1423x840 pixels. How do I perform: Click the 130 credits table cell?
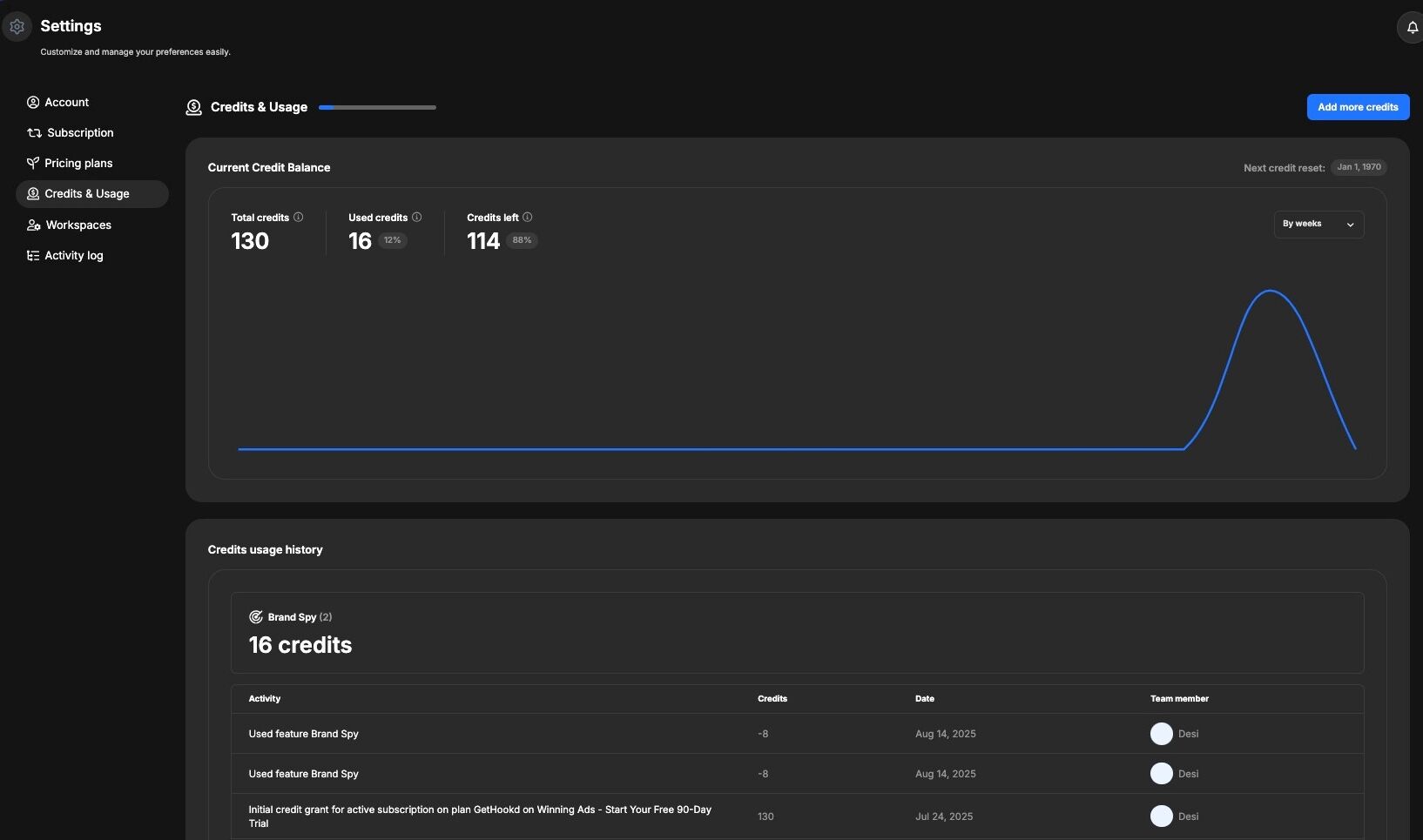(x=765, y=816)
